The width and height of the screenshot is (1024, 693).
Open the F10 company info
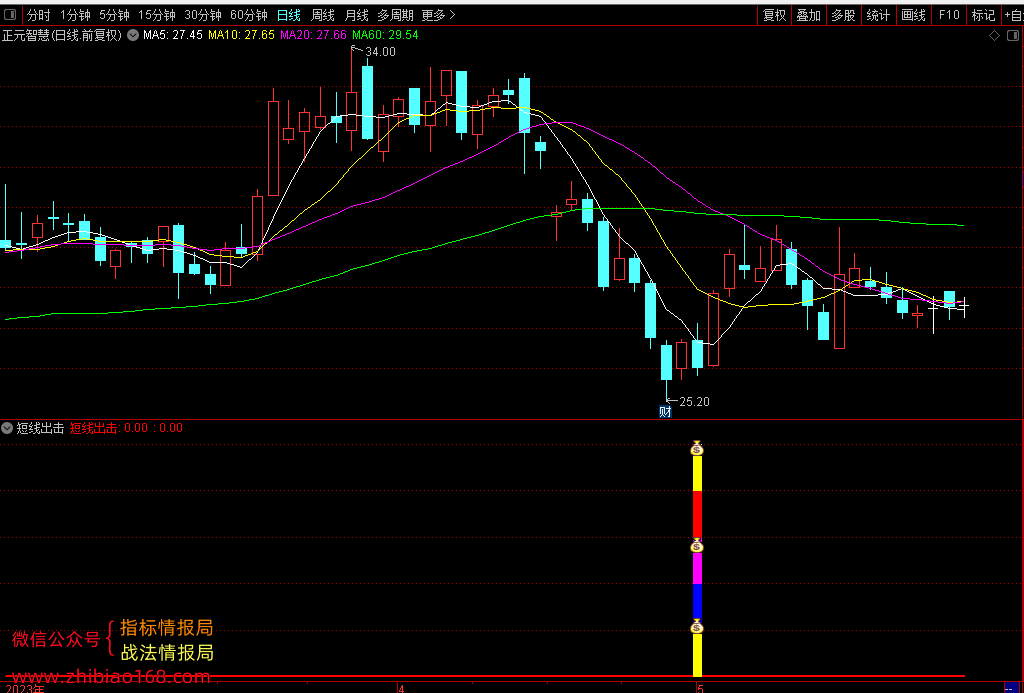coord(949,15)
